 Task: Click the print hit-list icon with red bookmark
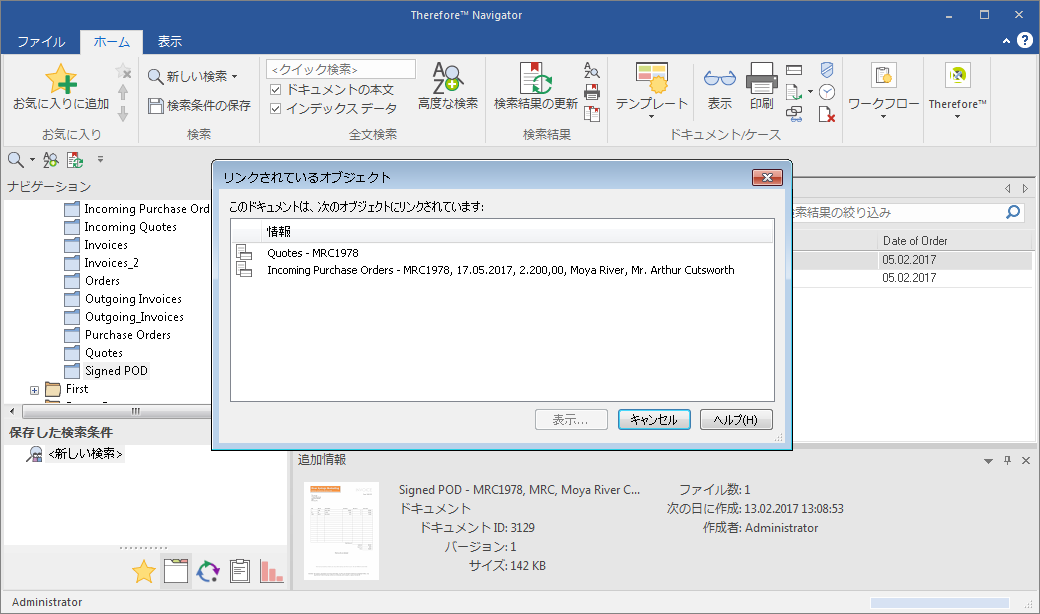click(592, 92)
